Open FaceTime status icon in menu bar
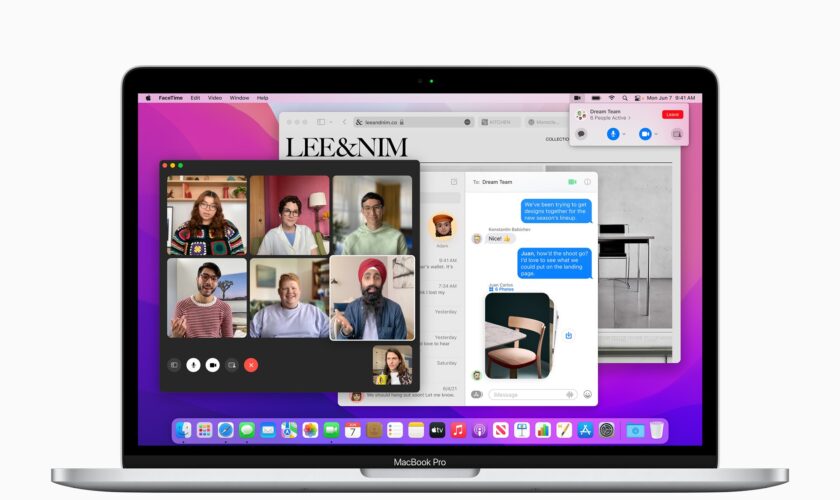 pyautogui.click(x=578, y=98)
